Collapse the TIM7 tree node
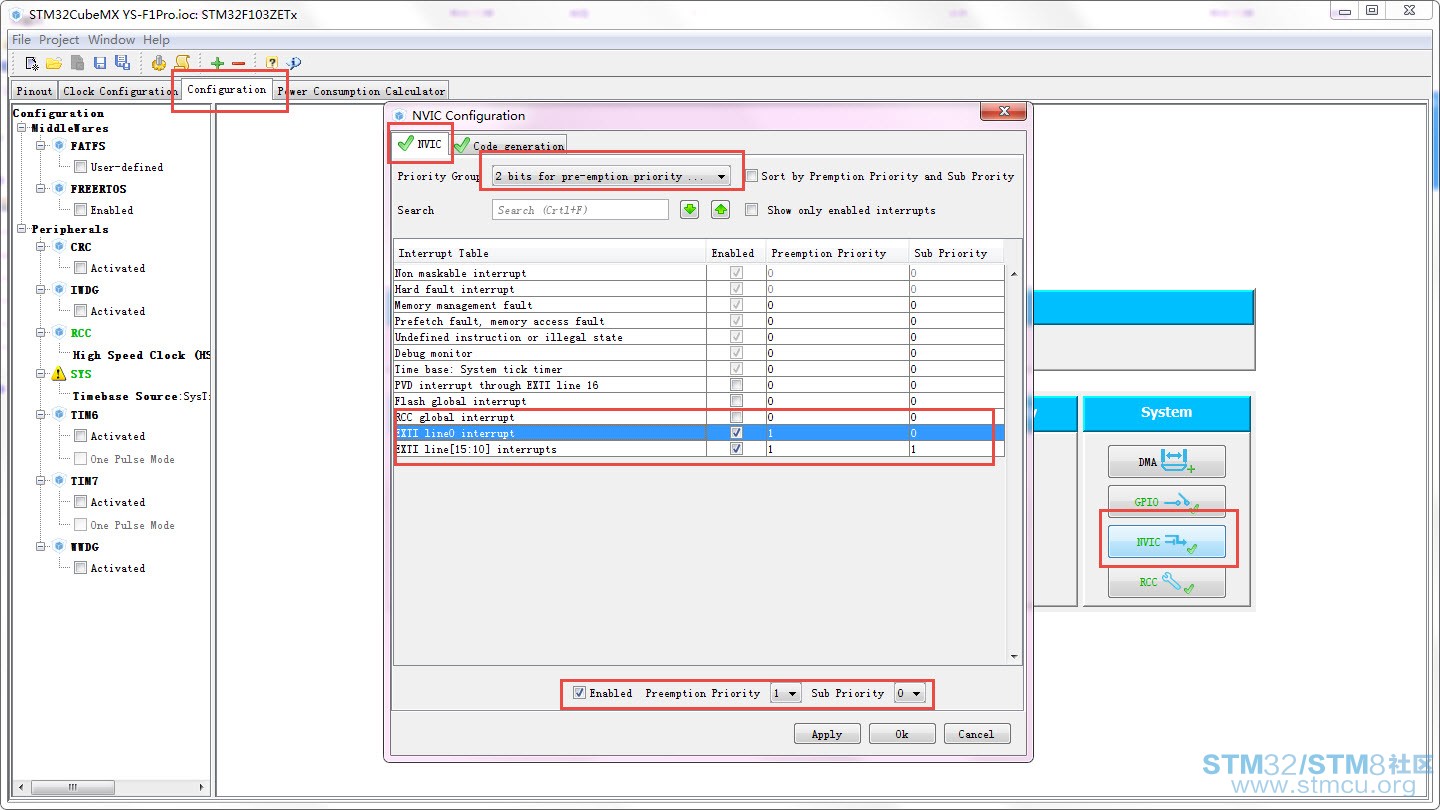This screenshot has height=810, width=1440. click(42, 481)
